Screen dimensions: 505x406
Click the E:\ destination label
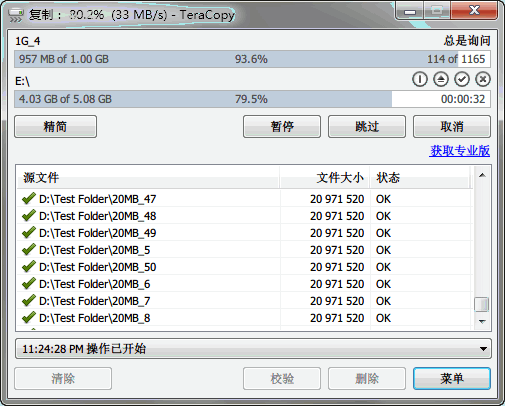click(22, 81)
